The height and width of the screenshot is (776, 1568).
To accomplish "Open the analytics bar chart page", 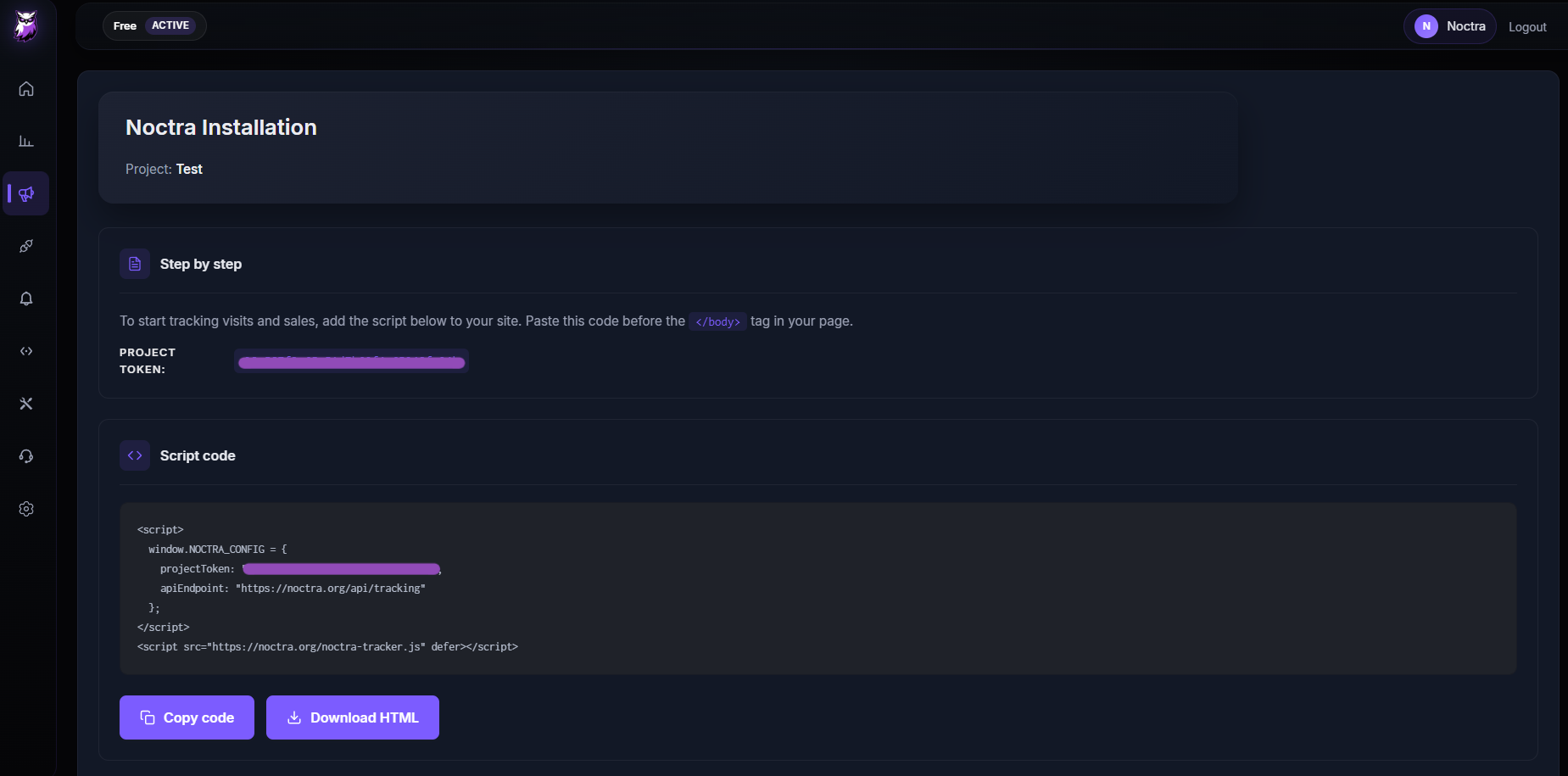I will click(x=26, y=142).
